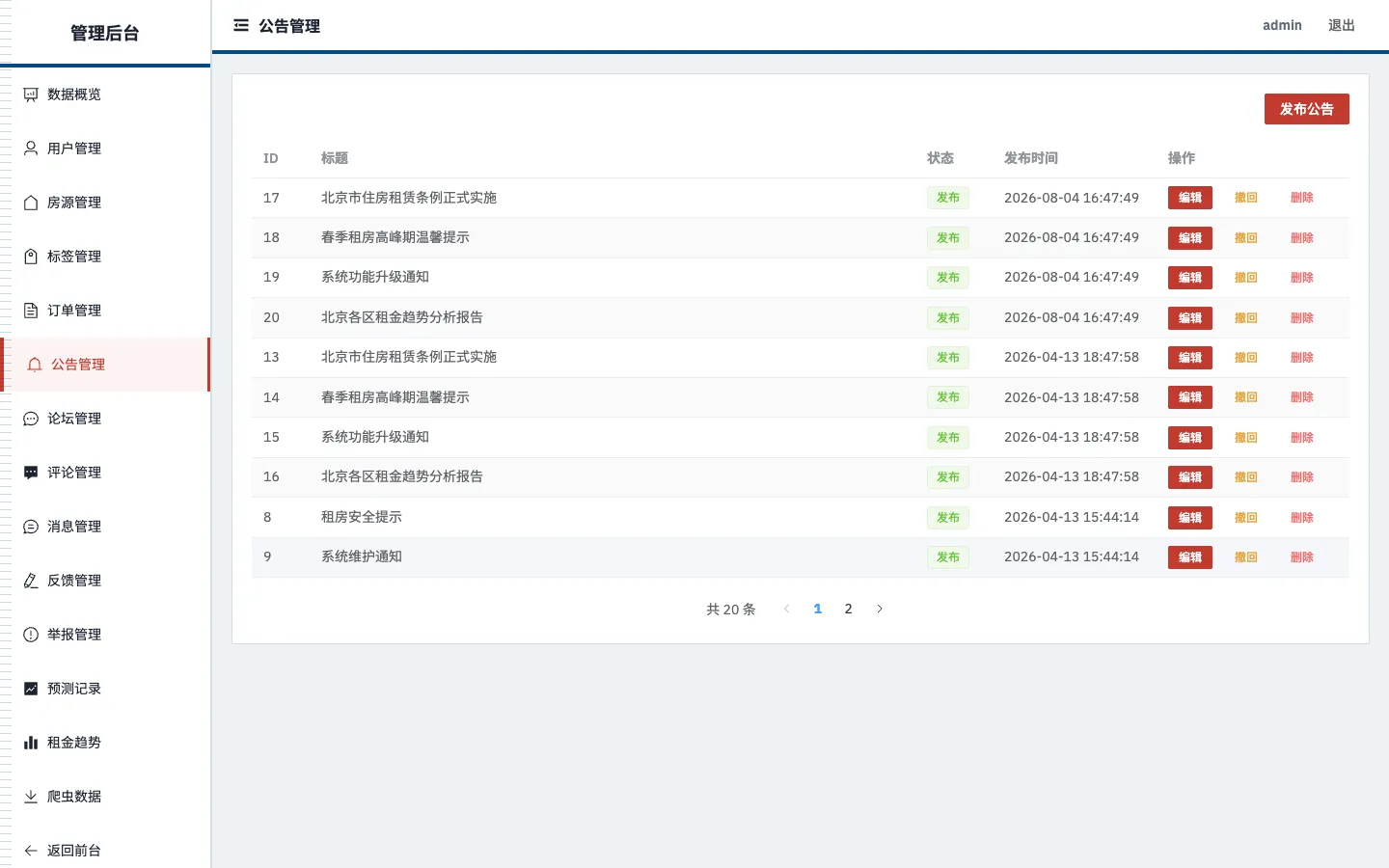Go to pagination page 2

(x=848, y=609)
